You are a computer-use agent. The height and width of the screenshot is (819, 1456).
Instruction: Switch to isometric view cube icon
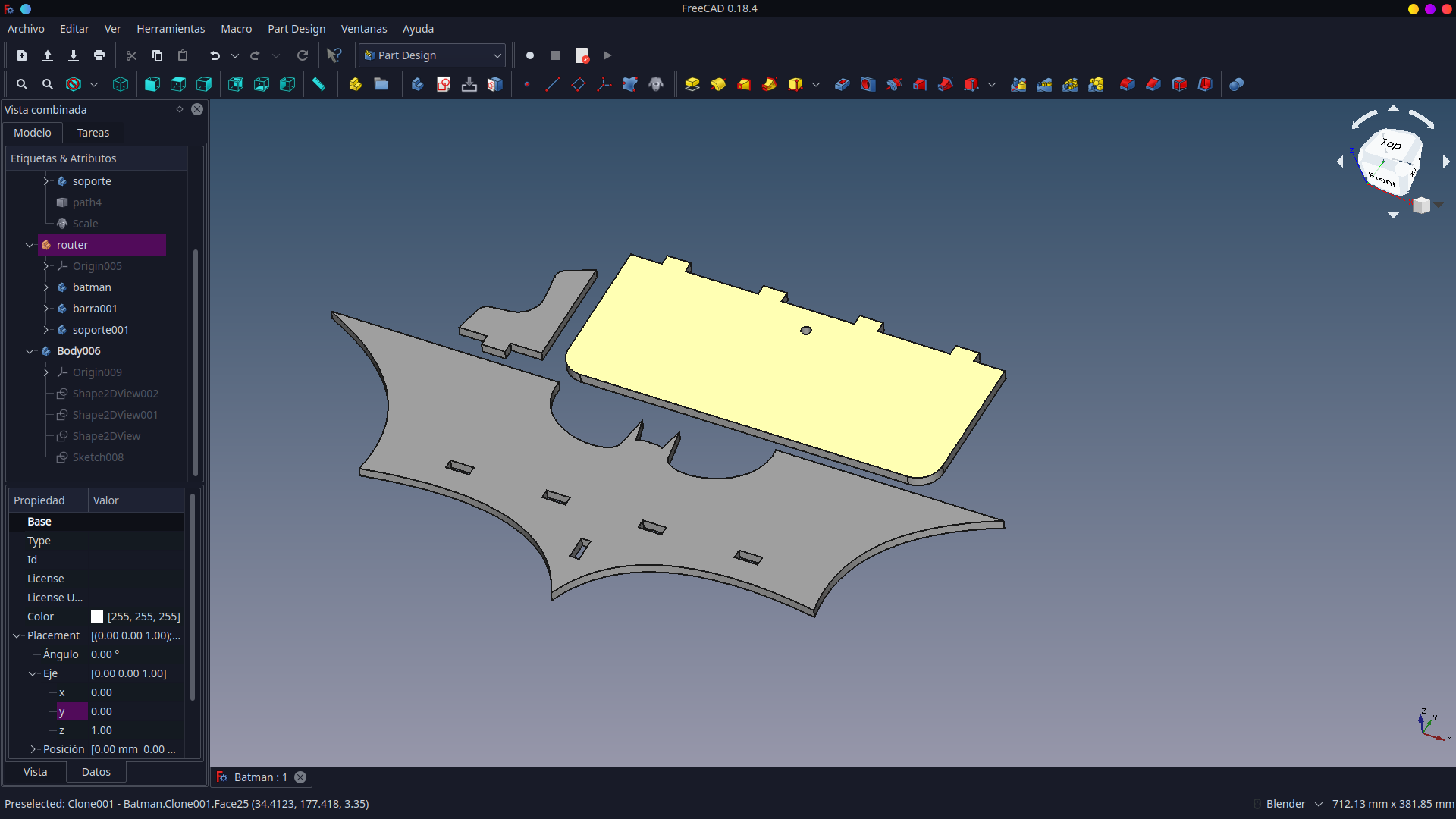121,84
